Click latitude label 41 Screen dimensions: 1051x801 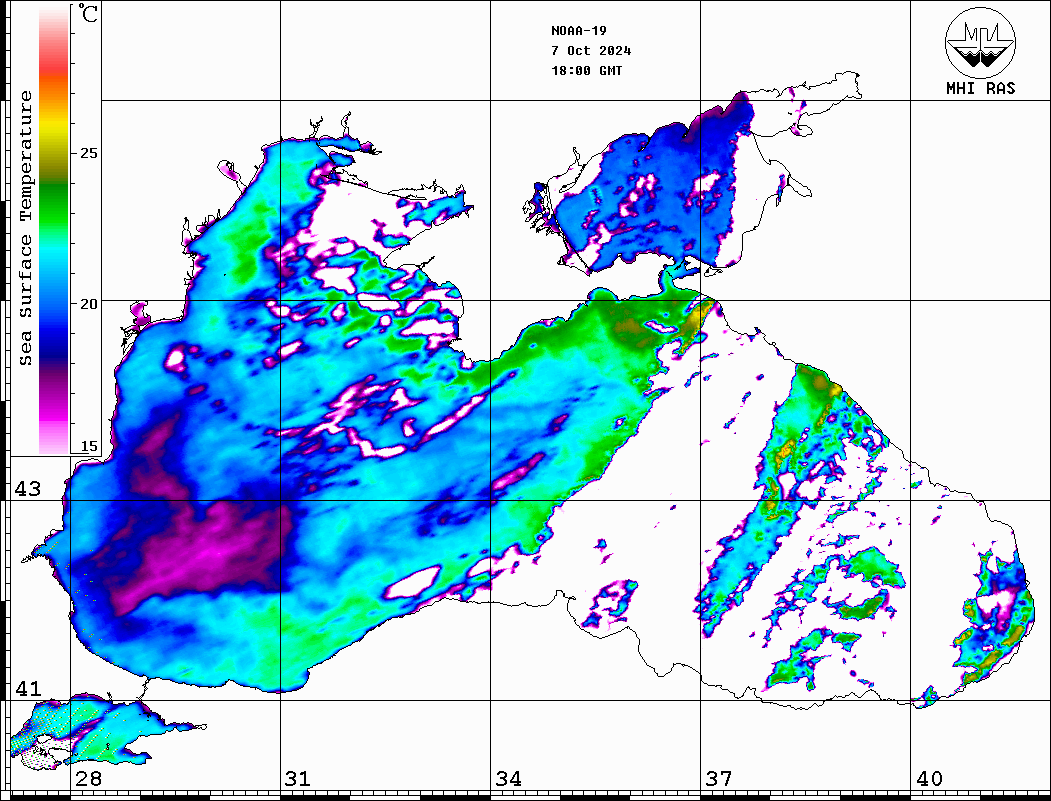tap(28, 689)
